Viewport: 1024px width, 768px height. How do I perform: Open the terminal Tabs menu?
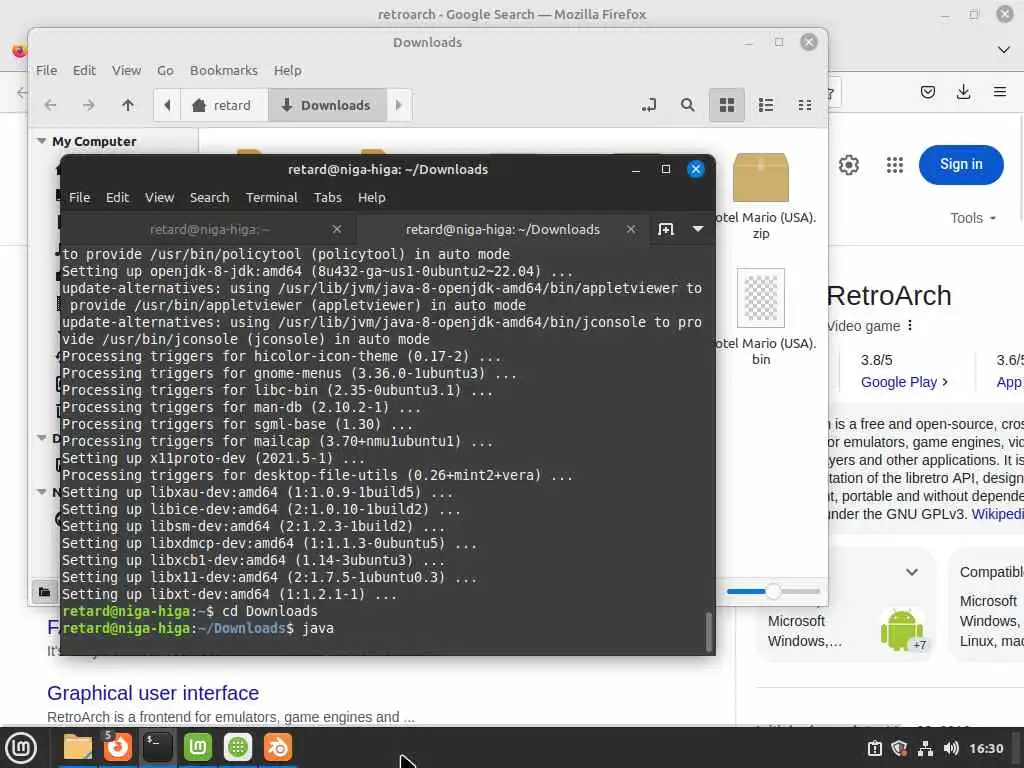click(328, 197)
